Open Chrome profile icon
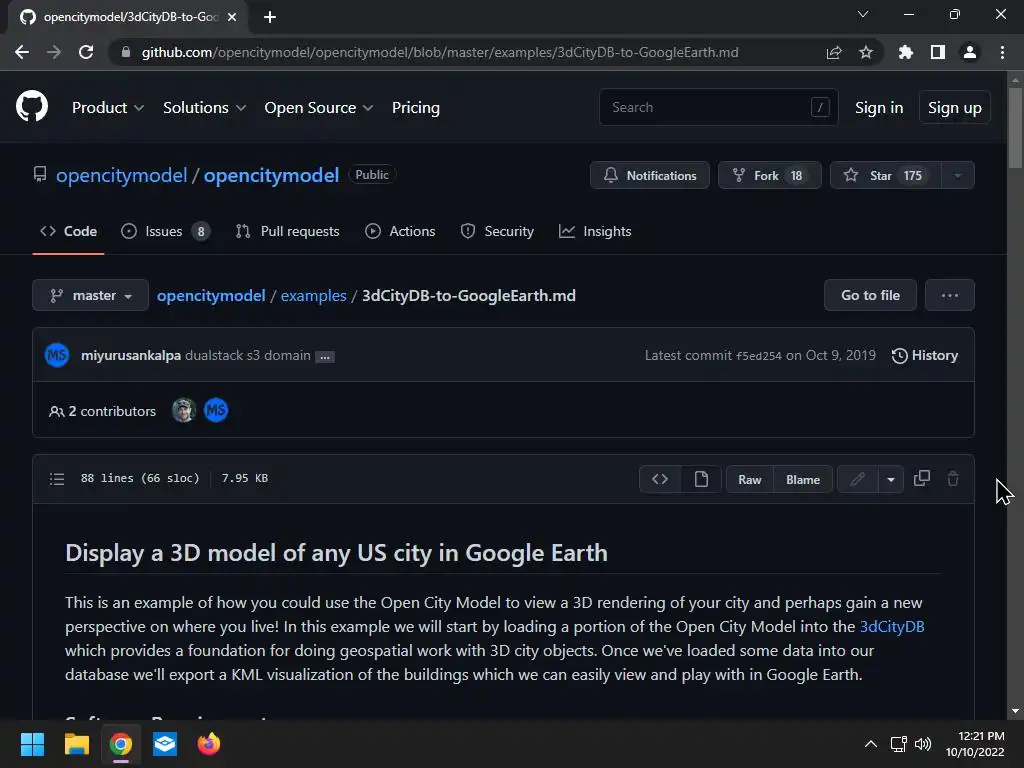 click(x=970, y=52)
